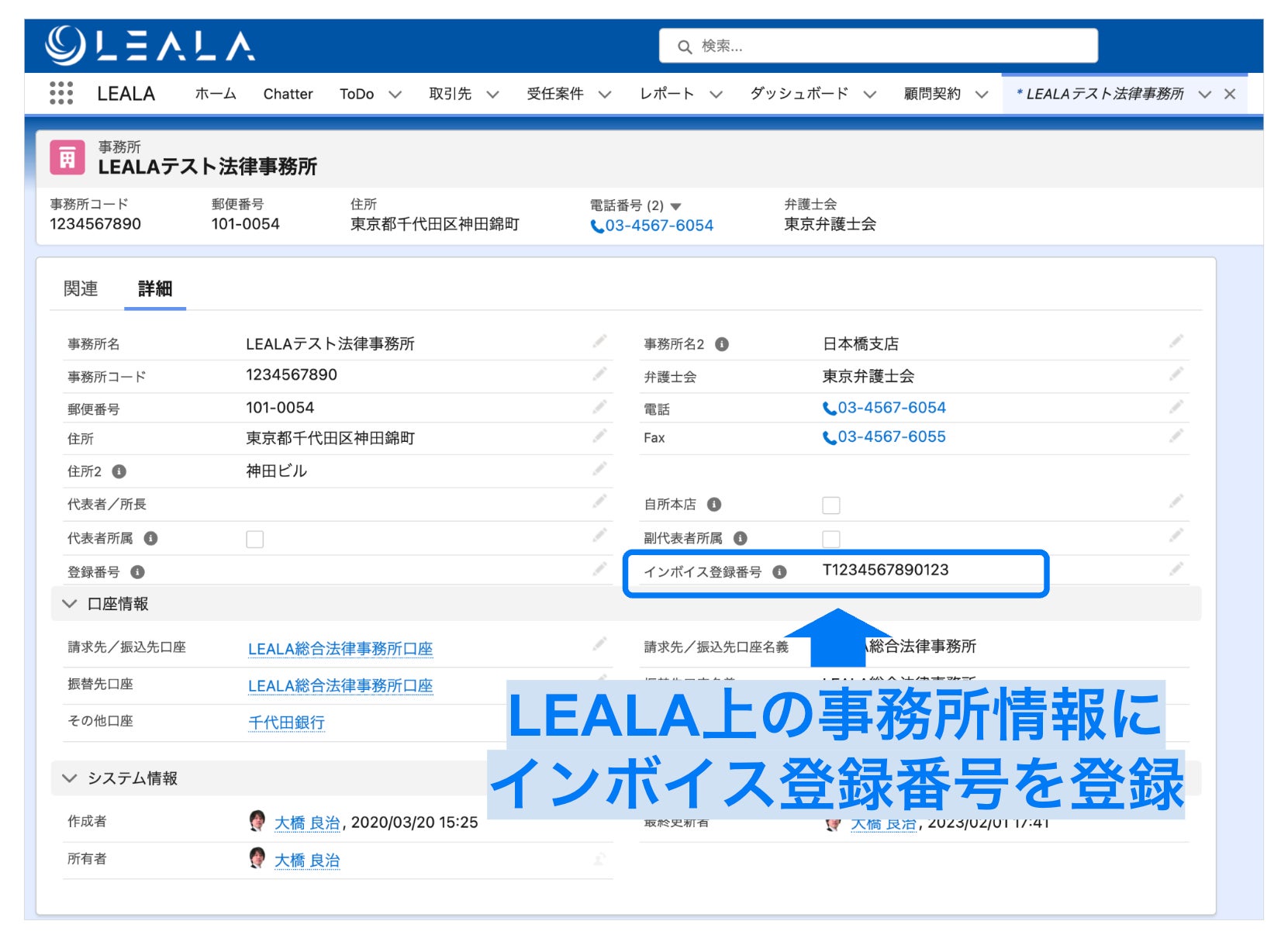The height and width of the screenshot is (952, 1281).
Task: Open dropdown on LEALAテスト法律事務所 tab
Action: [1204, 95]
